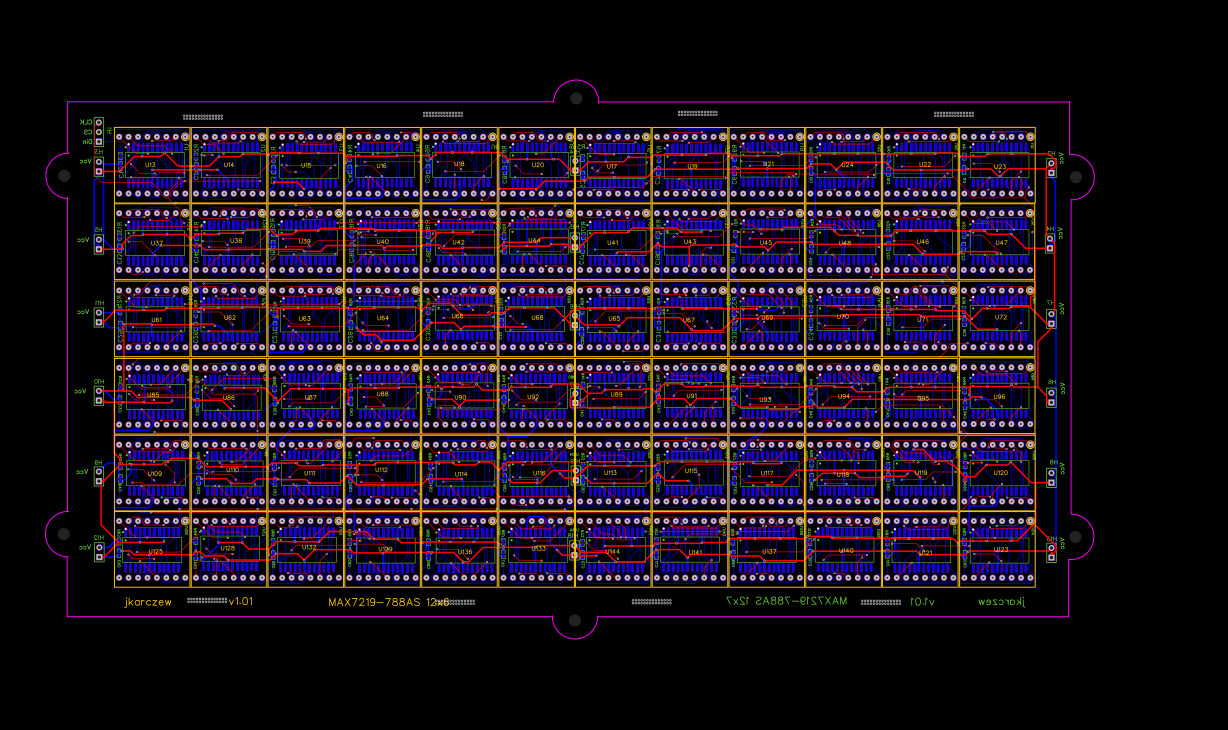This screenshot has width=1228, height=730.
Task: Click the U117 chip label
Action: tap(767, 473)
